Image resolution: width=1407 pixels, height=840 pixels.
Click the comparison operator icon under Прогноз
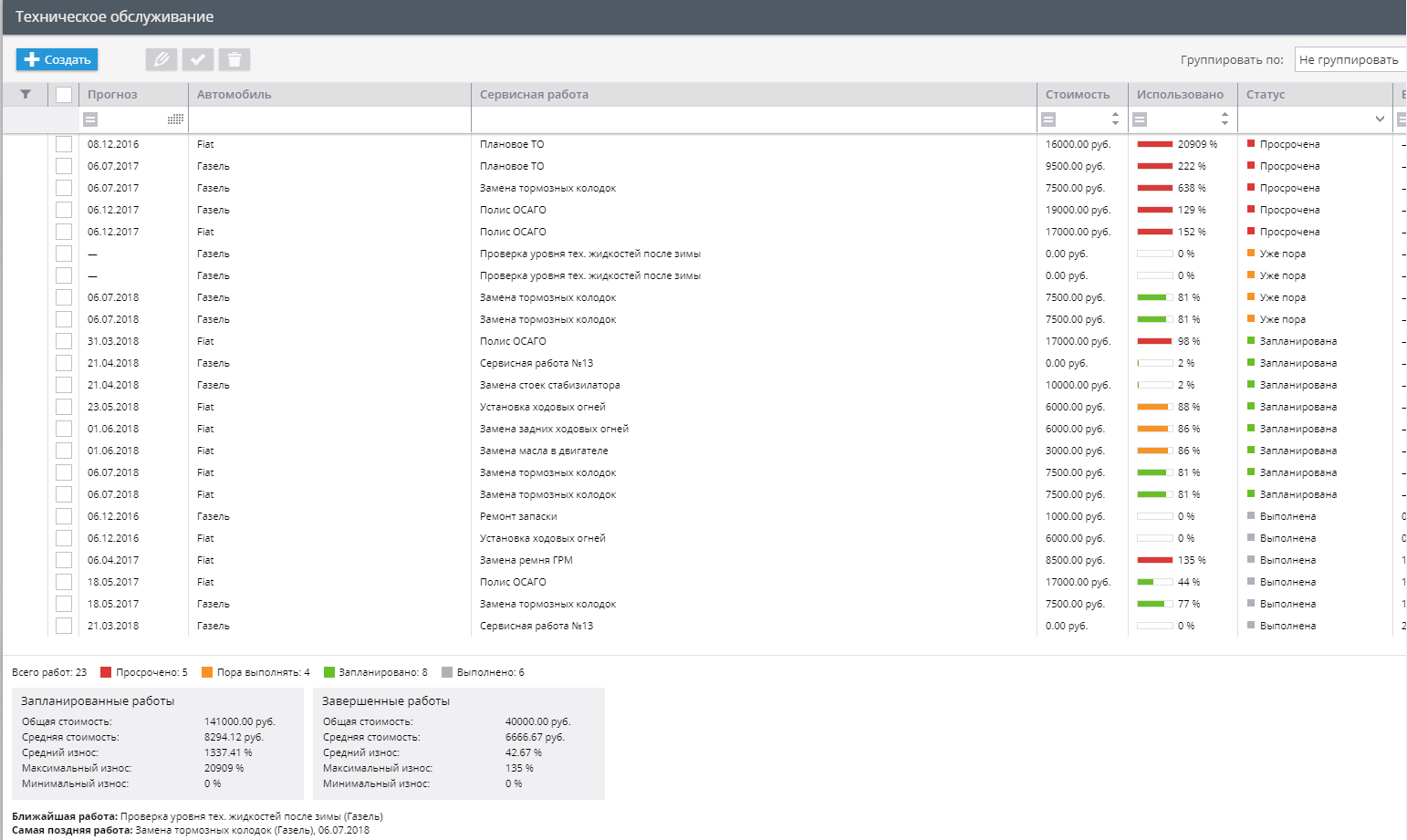90,119
